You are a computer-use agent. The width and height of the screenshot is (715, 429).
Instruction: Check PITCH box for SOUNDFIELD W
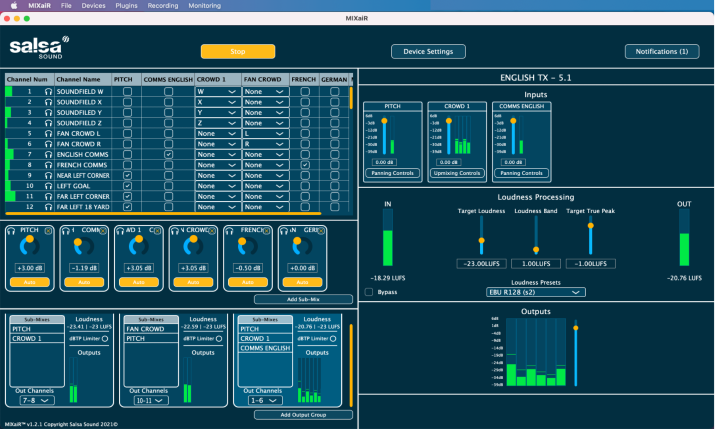click(x=128, y=92)
